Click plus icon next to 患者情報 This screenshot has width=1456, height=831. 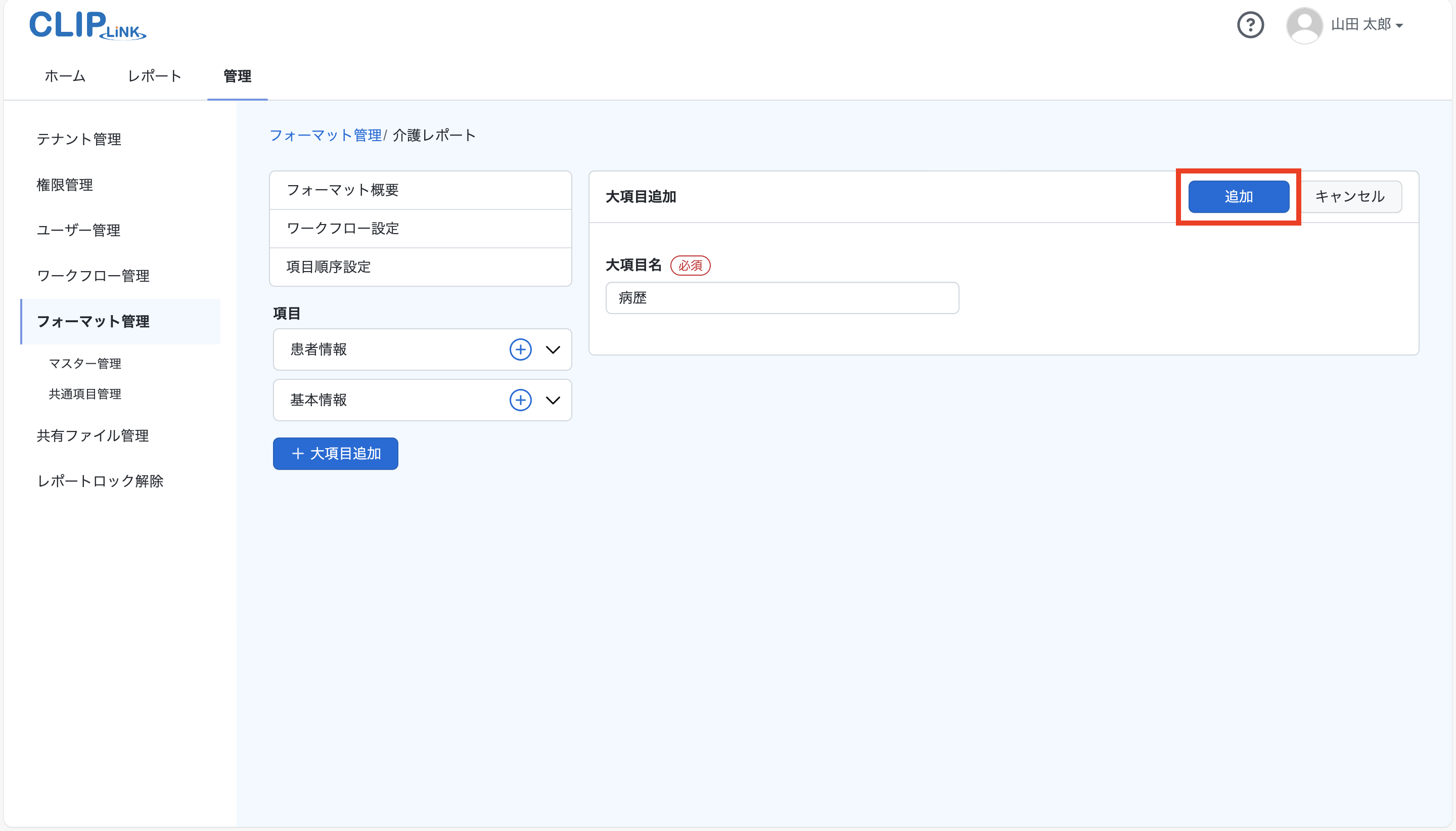point(520,349)
